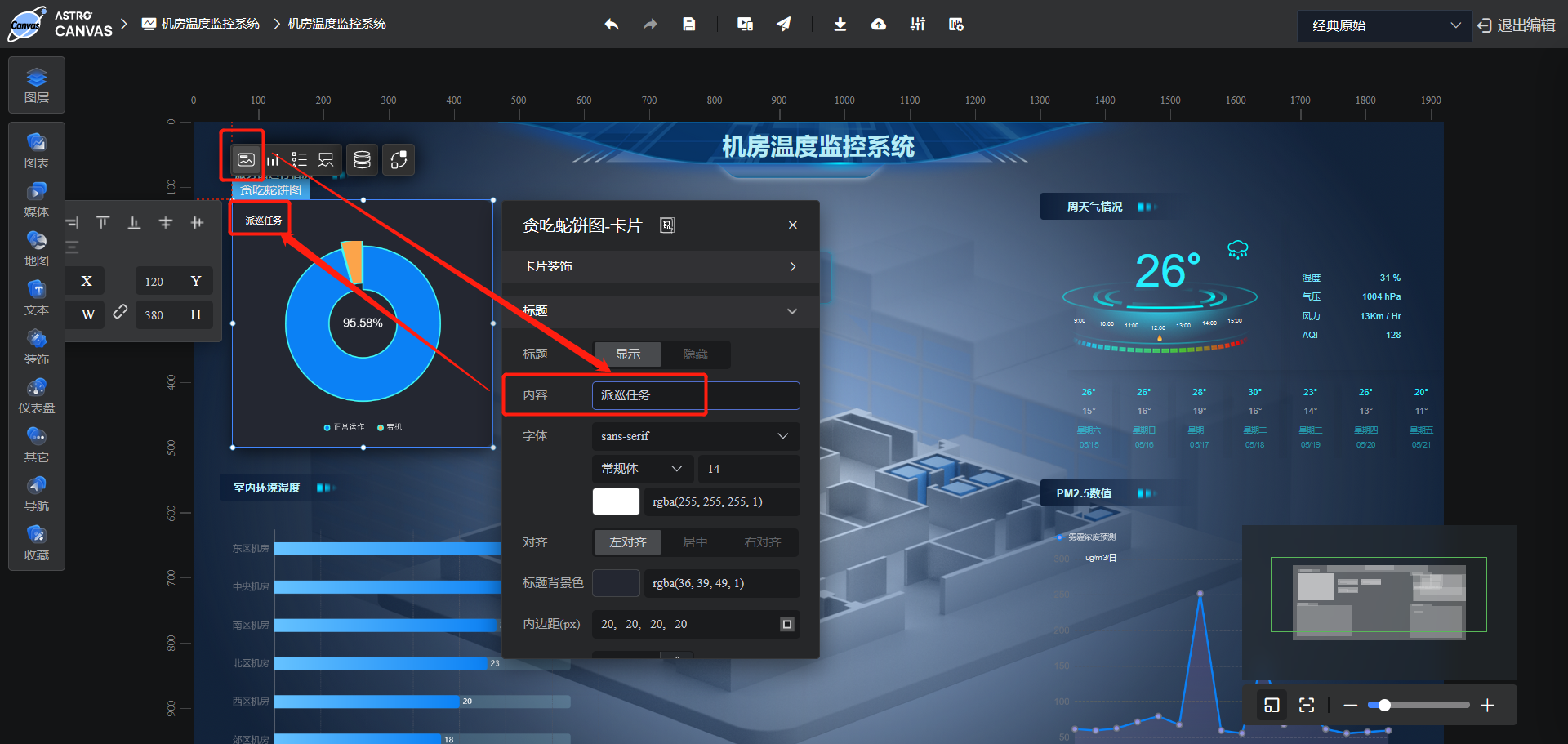
Task: Click the 退出编辑 button
Action: click(x=1524, y=25)
